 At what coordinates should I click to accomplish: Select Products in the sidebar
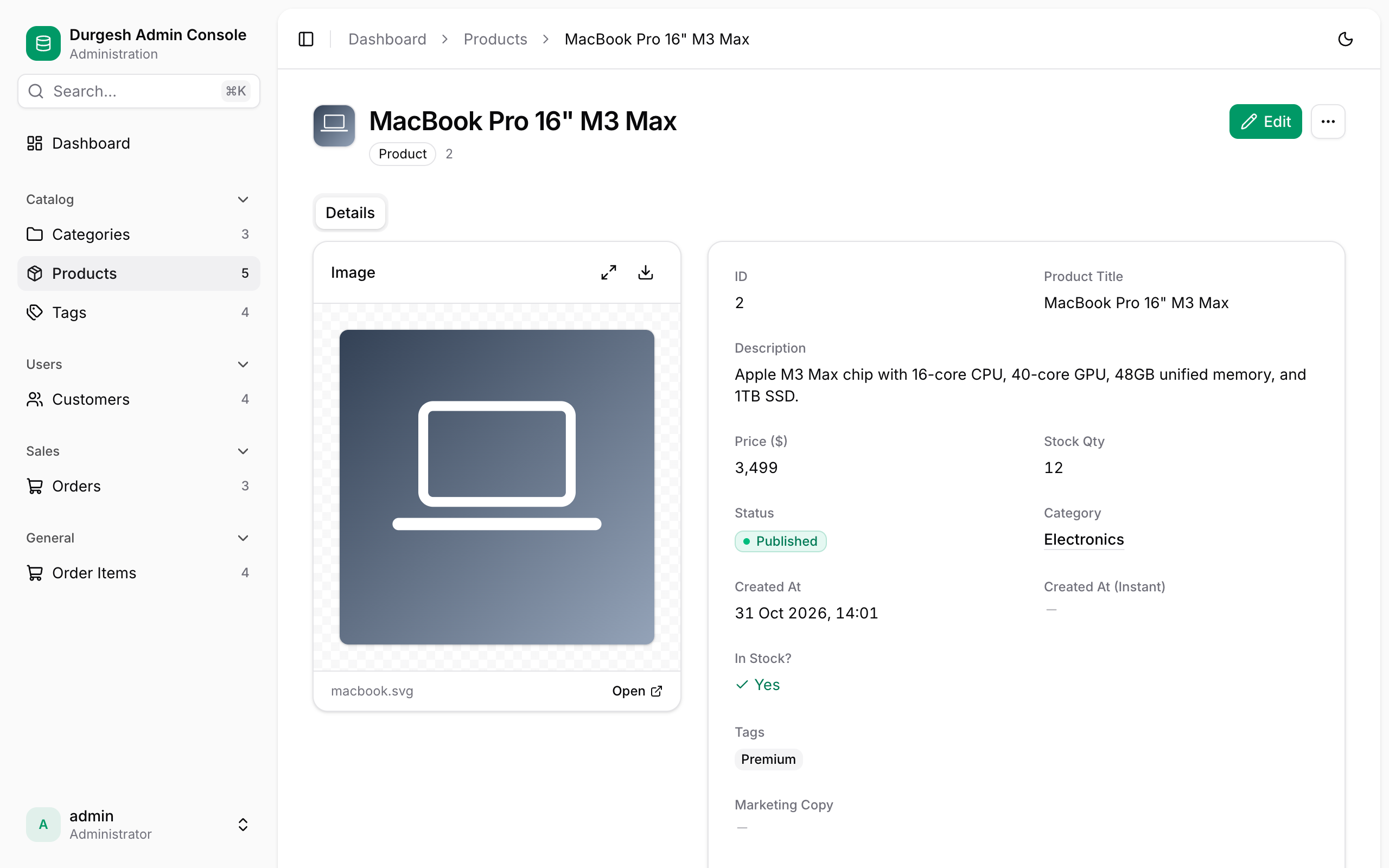[x=138, y=273]
